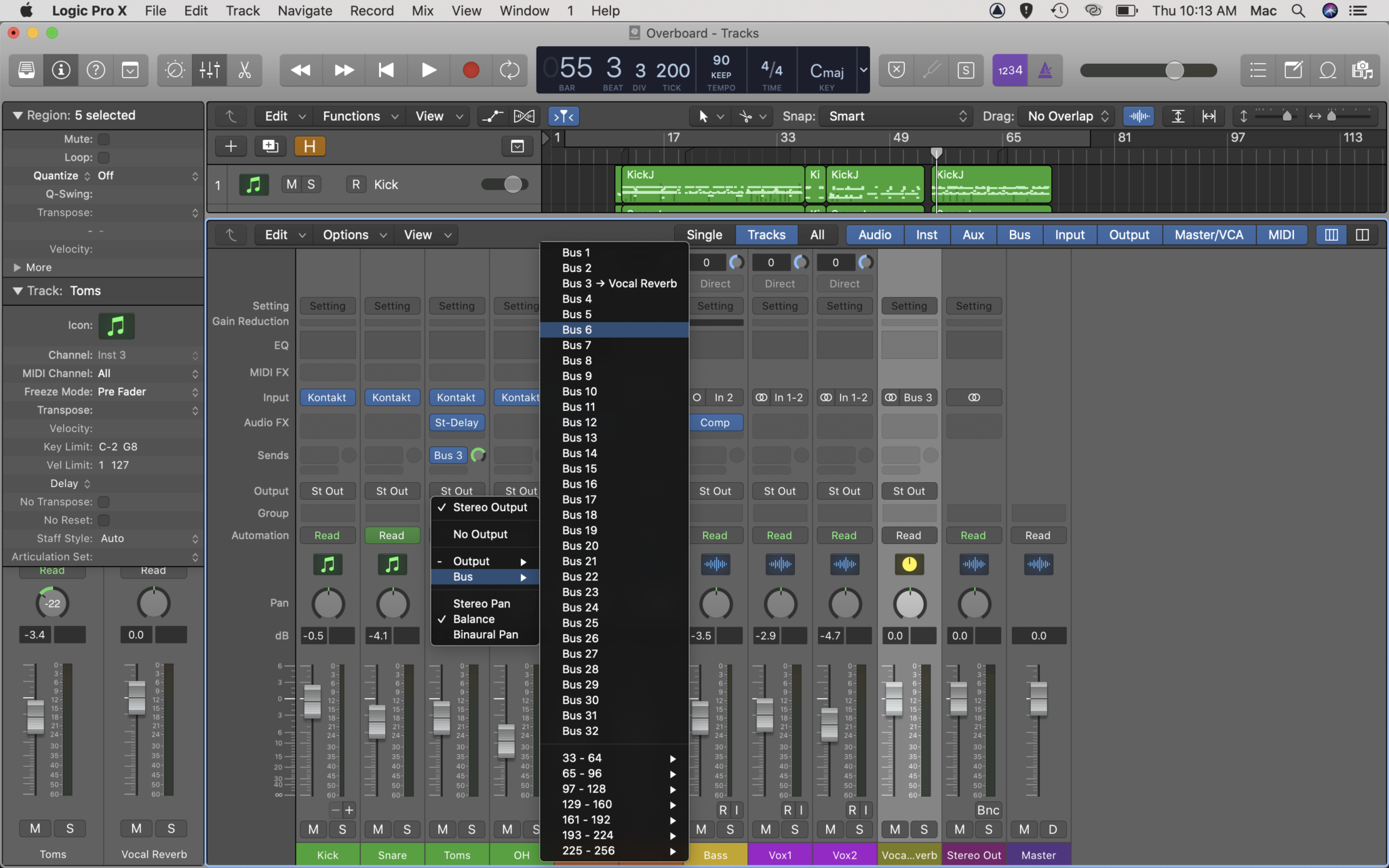Expand the More section in Region inspector
This screenshot has height=868, width=1389.
click(32, 267)
